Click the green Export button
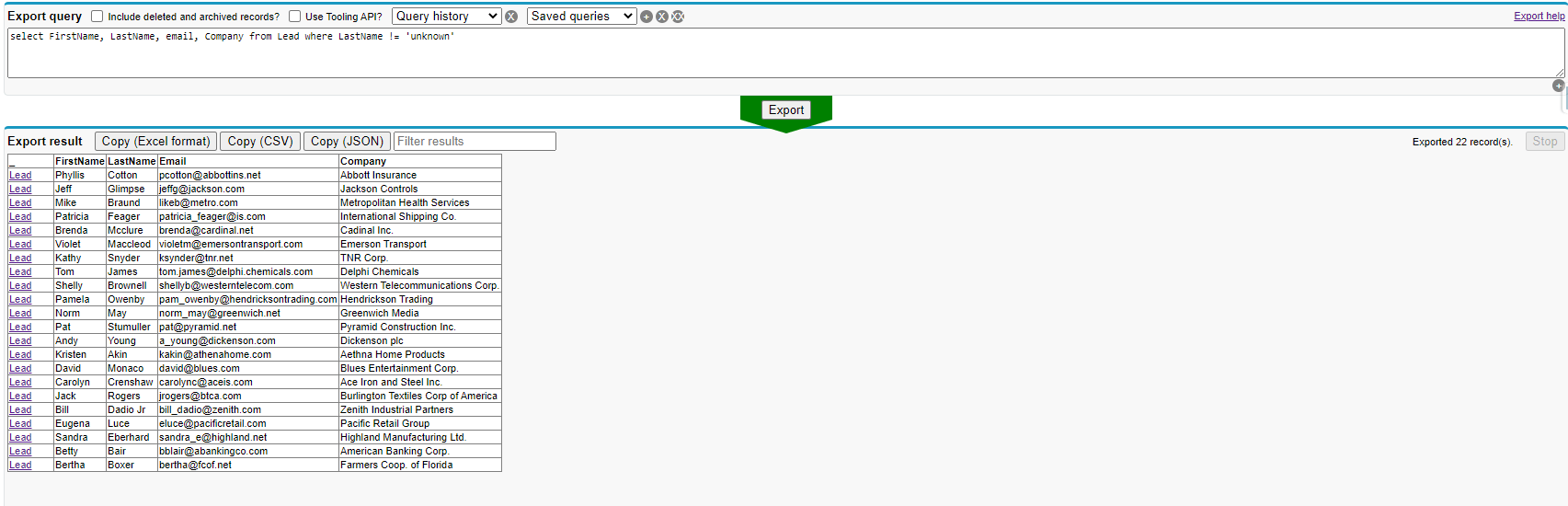Screen dimensions: 1568x506 click(x=786, y=110)
